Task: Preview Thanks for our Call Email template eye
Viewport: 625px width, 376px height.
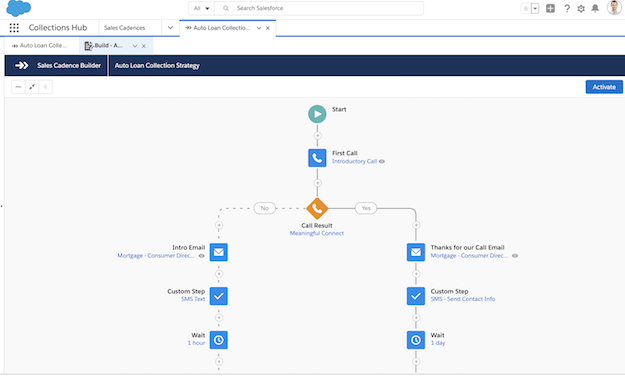Action: pos(515,256)
